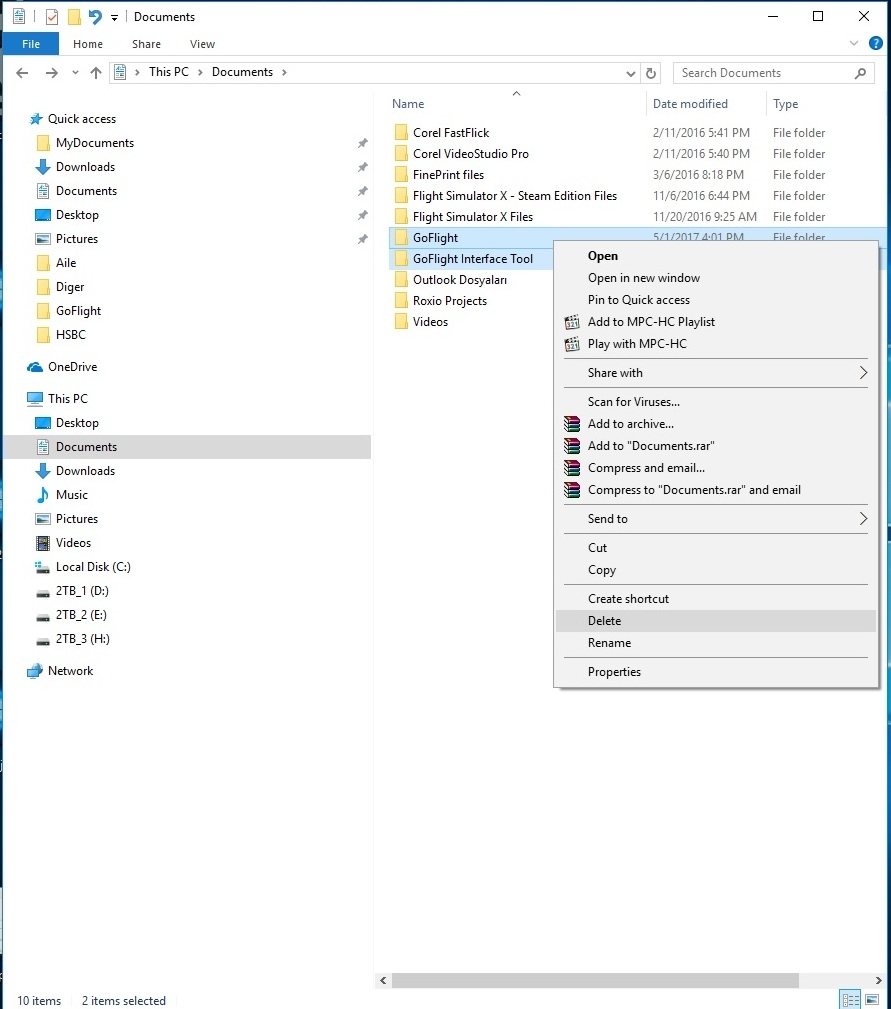This screenshot has height=1009, width=891.
Task: Select the Corel VideoStudio Pro folder
Action: point(471,154)
